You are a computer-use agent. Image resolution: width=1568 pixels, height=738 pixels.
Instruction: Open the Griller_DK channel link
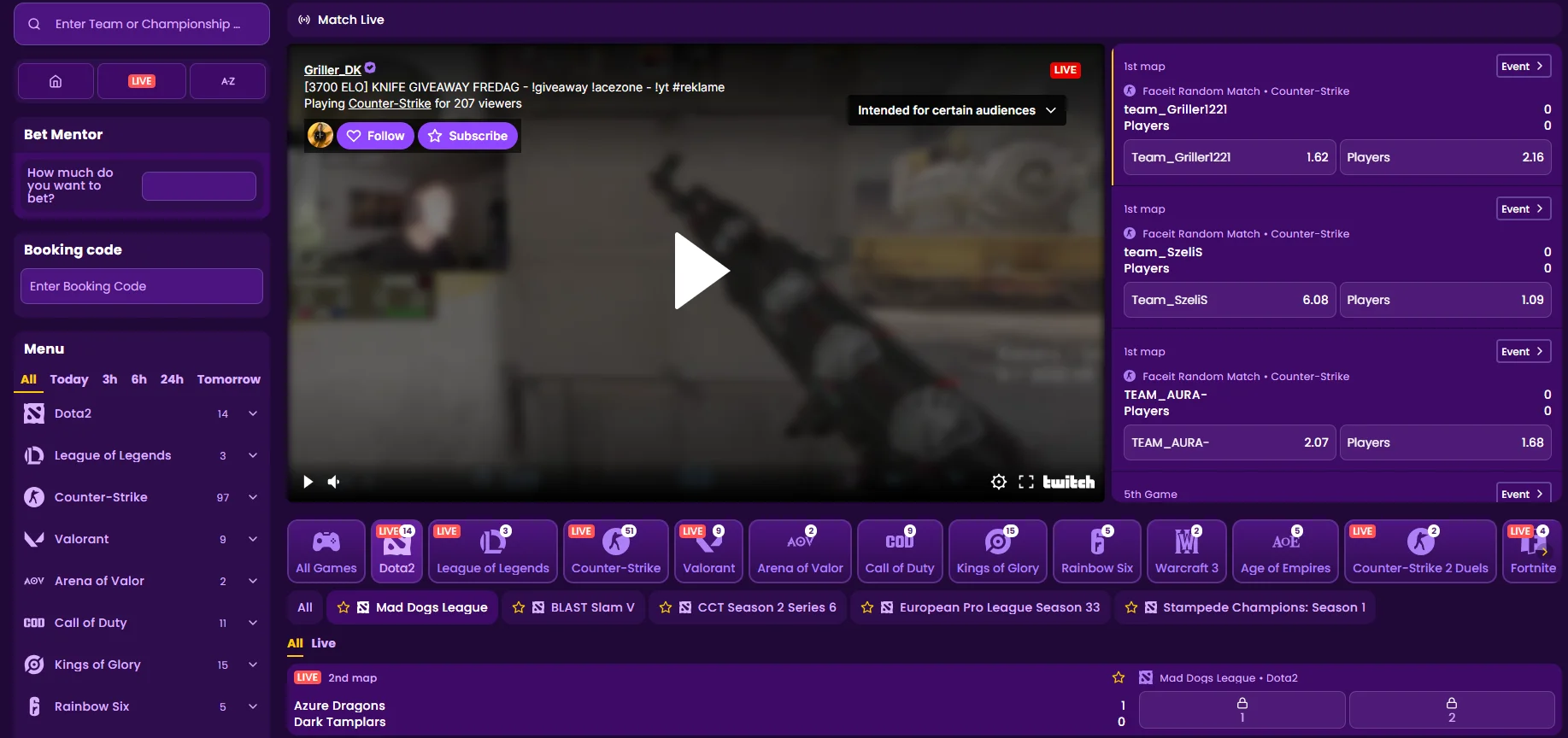(332, 70)
